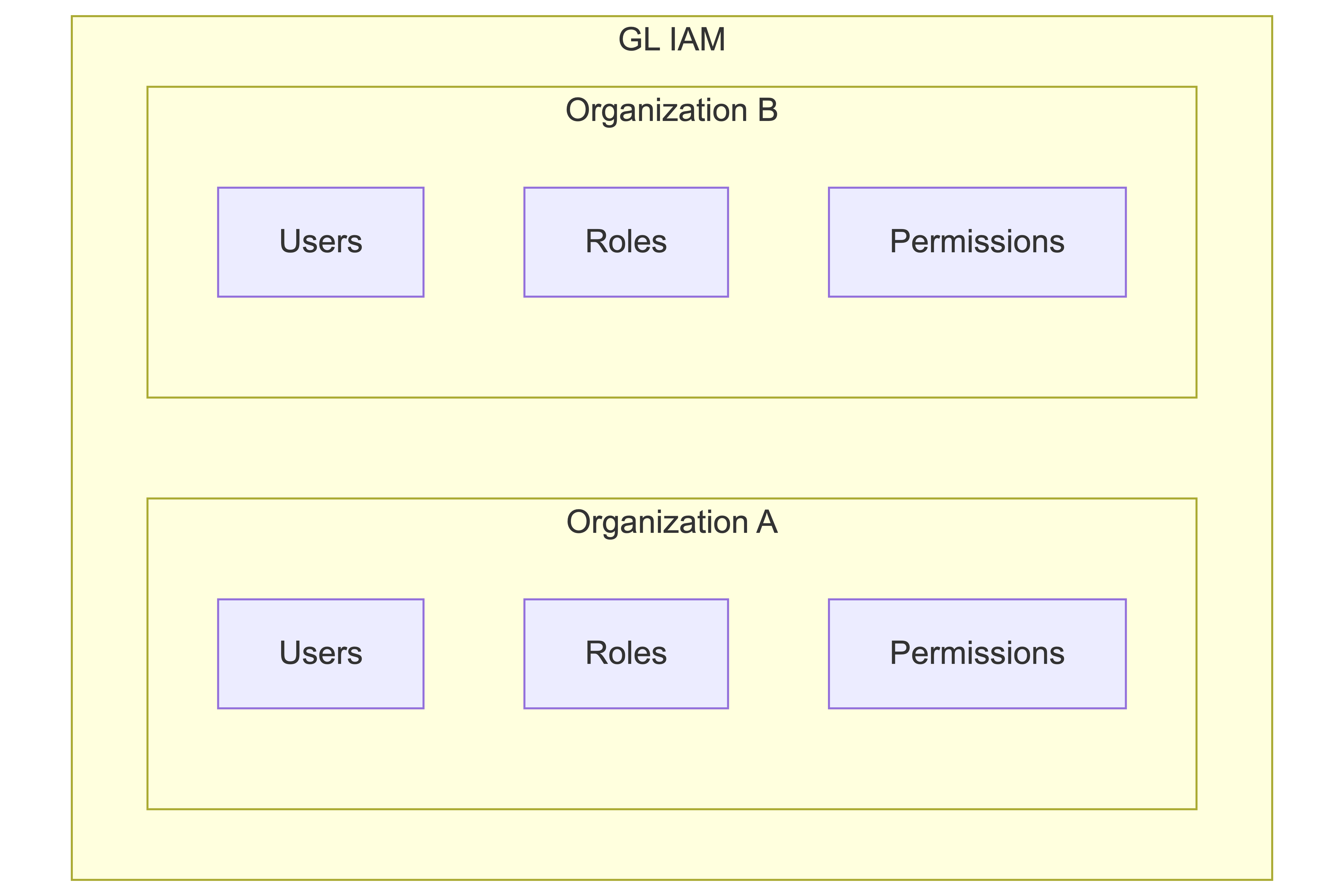Select the Organization B heading label
The width and height of the screenshot is (1344, 896).
coord(671,110)
